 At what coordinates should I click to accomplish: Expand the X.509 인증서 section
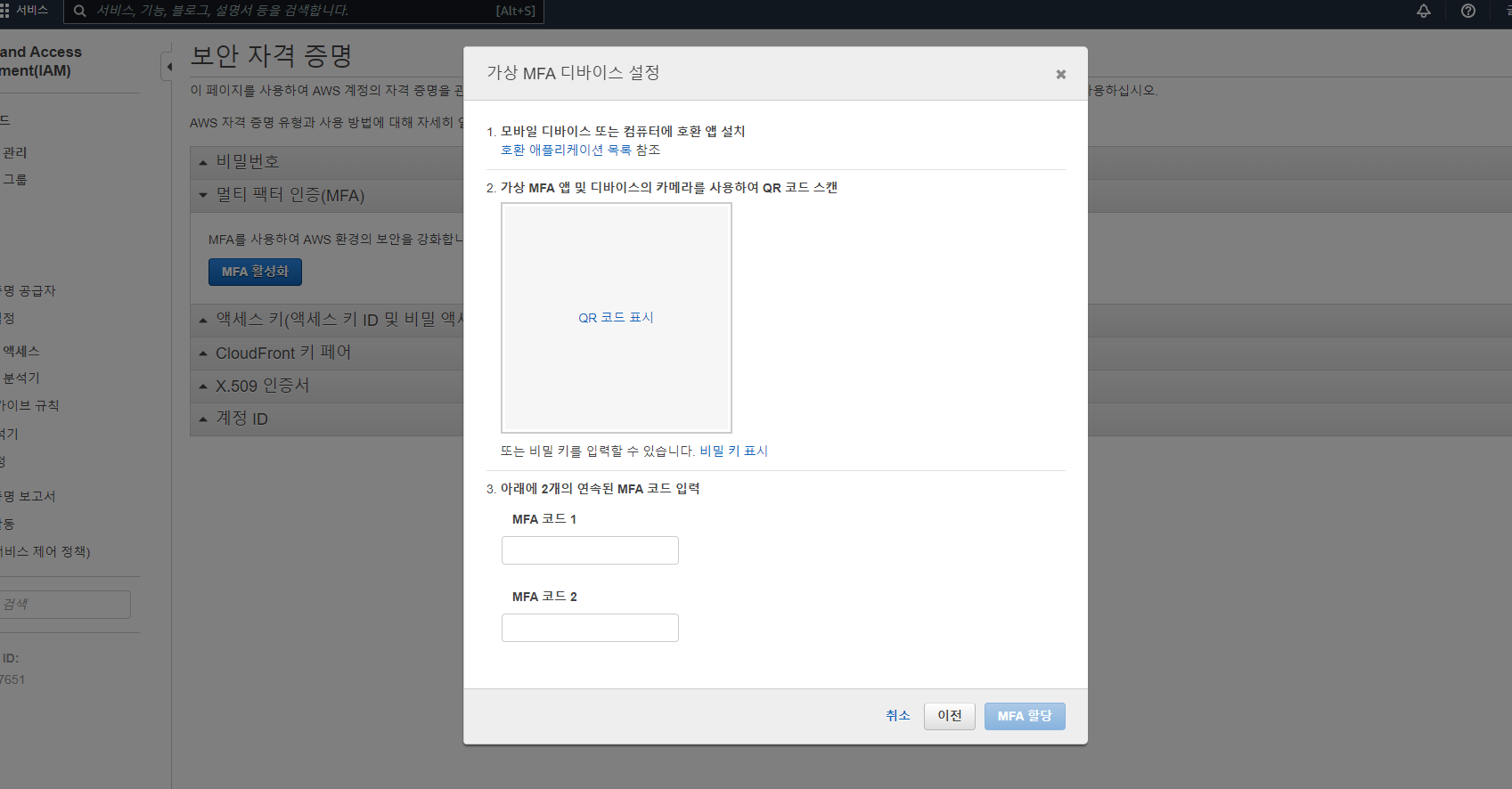pyautogui.click(x=262, y=386)
